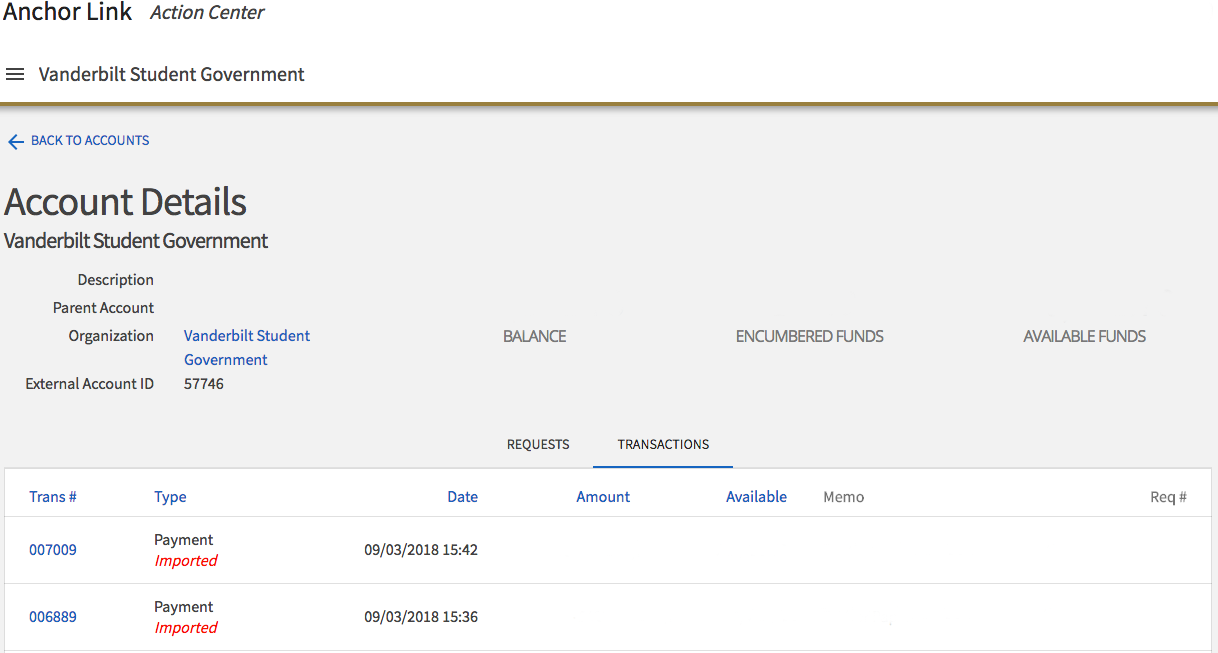Viewport: 1218px width, 653px height.
Task: Click the Memo column header
Action: [843, 497]
